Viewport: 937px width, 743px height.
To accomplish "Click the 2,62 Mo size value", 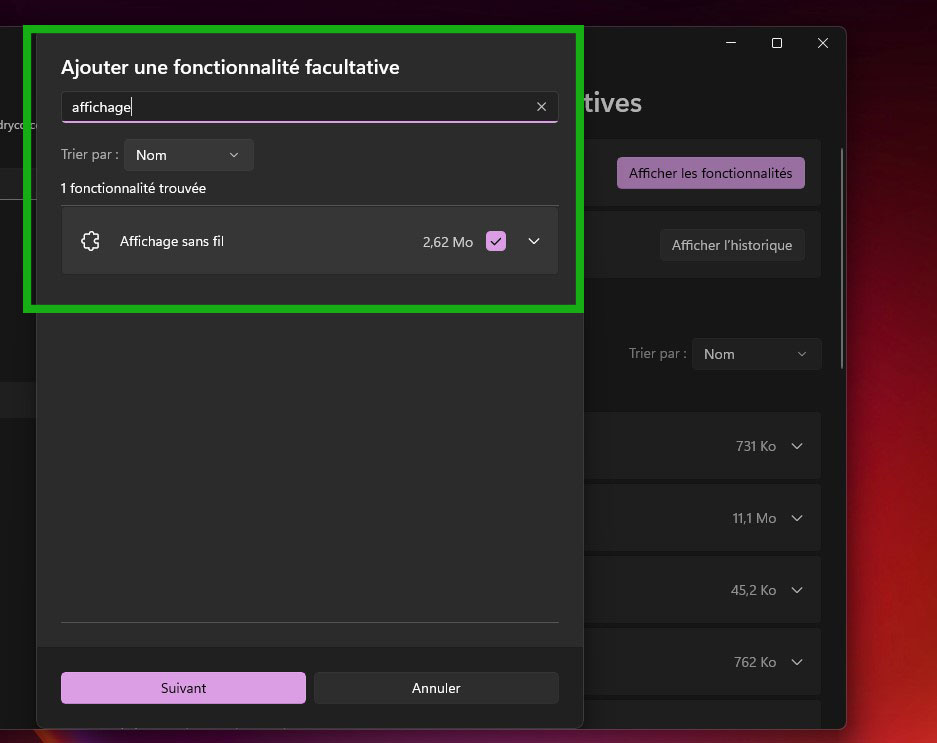I will click(448, 242).
